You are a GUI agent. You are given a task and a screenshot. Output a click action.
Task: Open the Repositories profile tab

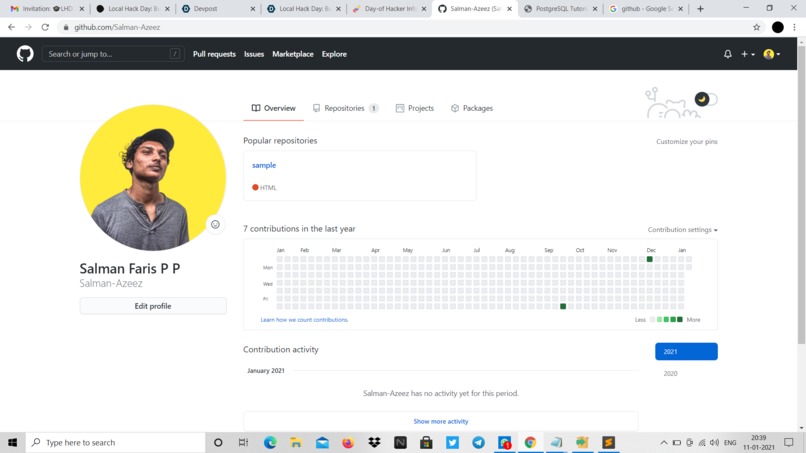tap(345, 108)
